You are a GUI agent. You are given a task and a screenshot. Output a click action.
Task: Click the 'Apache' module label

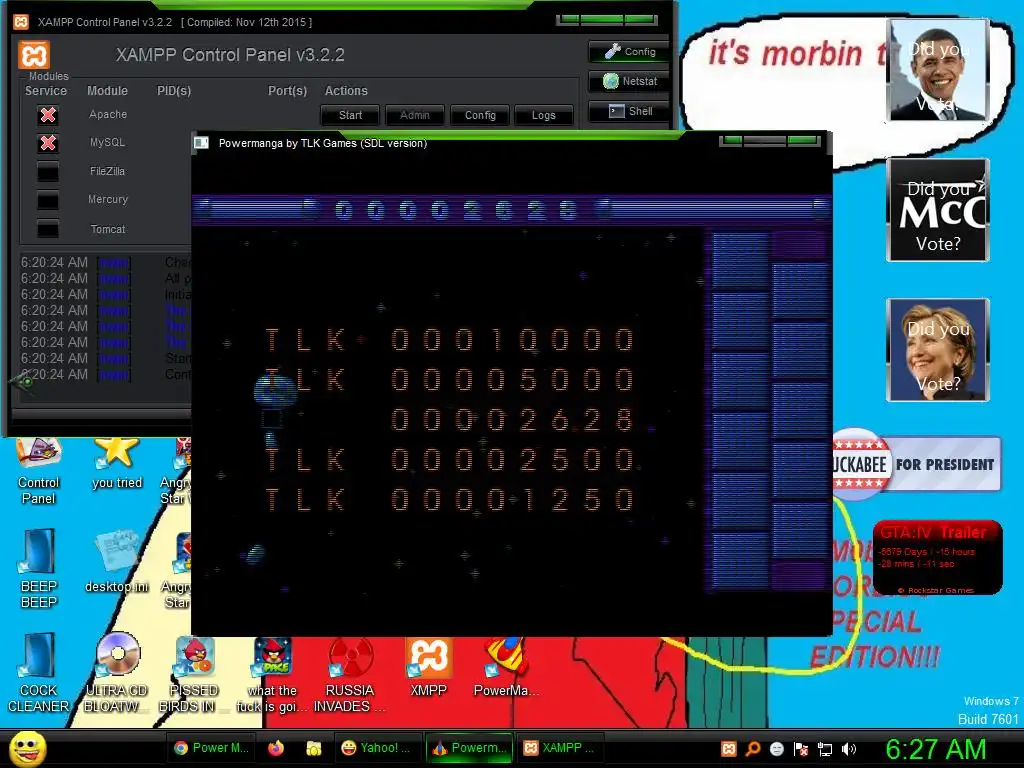(108, 114)
